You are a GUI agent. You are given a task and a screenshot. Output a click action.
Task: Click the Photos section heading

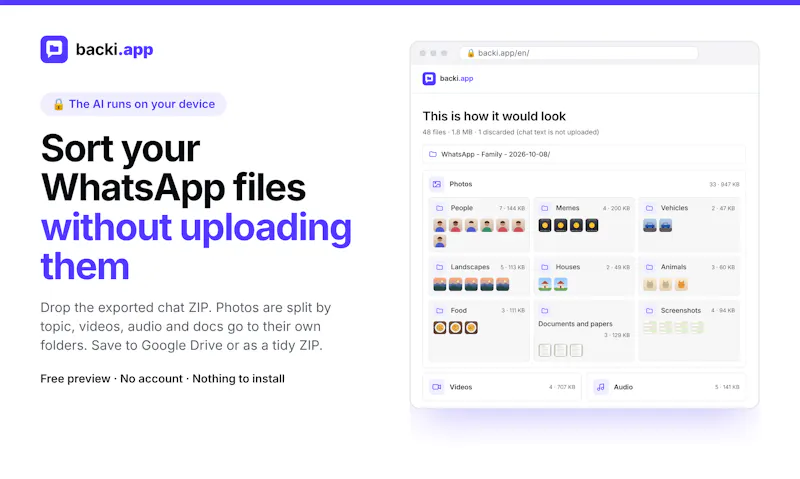click(461, 184)
